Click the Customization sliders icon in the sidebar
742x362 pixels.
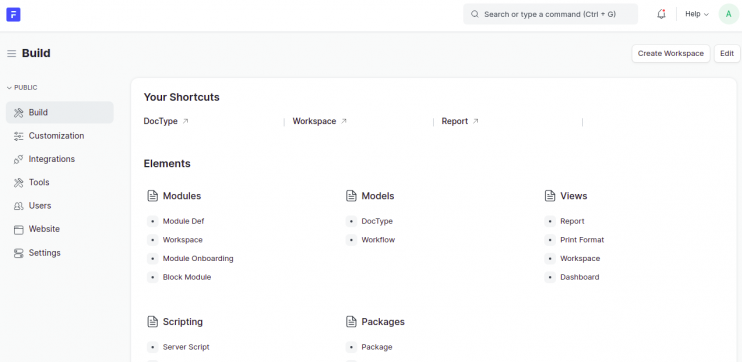coord(18,136)
